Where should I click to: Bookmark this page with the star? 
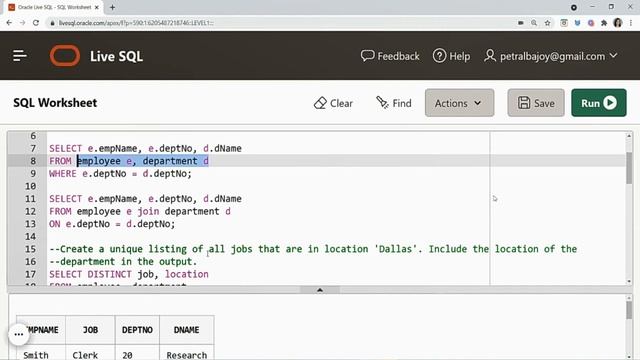tap(547, 23)
